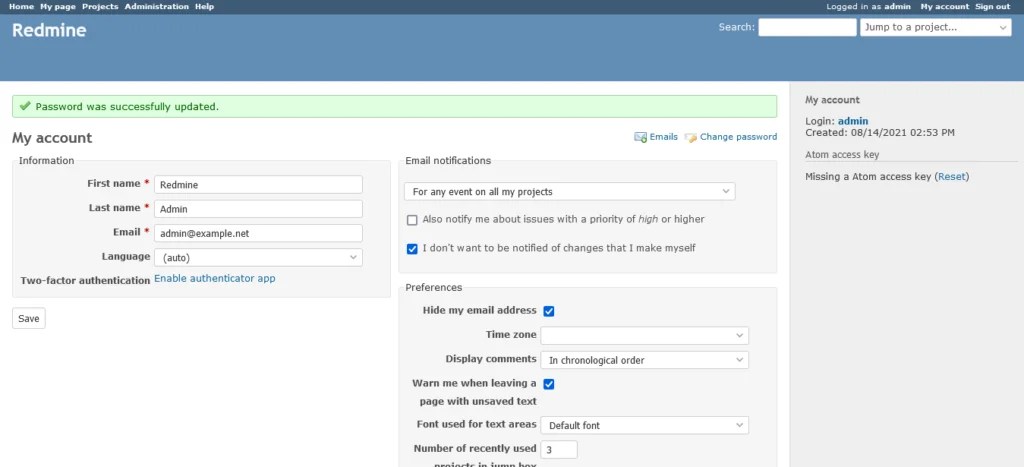Click the Redmine header title
The height and width of the screenshot is (467, 1024).
(49, 31)
